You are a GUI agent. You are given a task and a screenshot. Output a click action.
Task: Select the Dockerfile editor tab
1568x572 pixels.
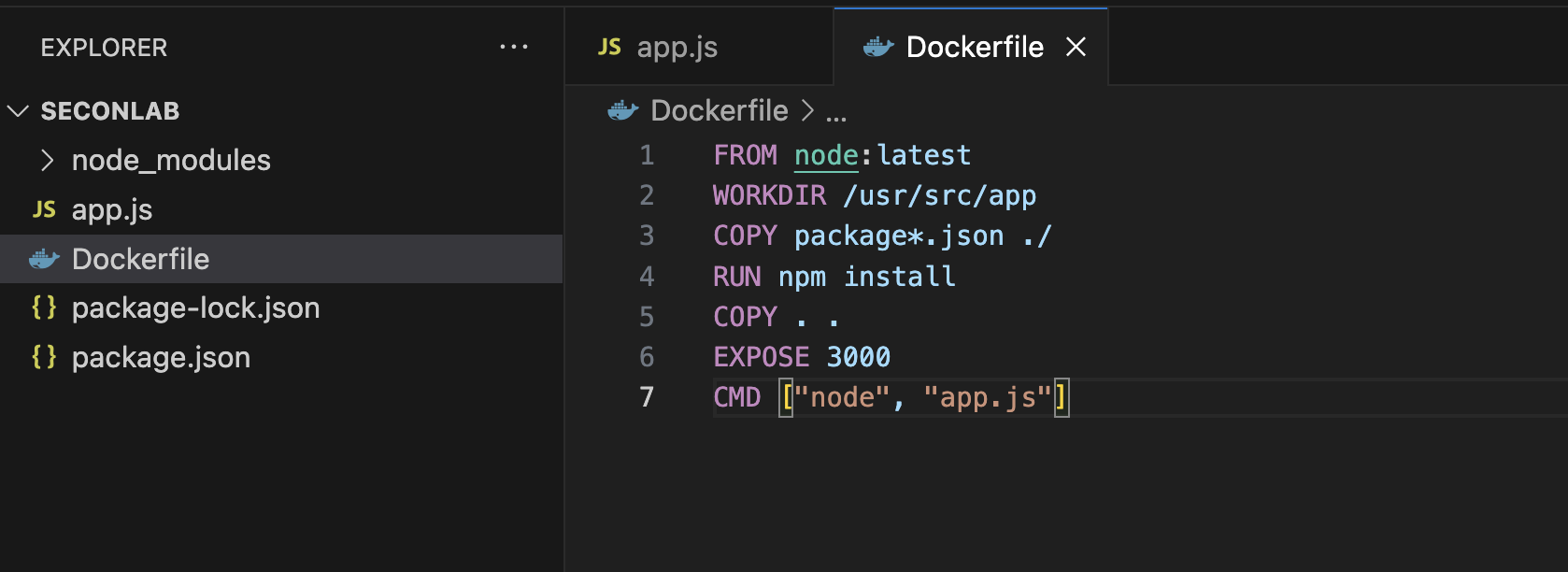coord(970,47)
